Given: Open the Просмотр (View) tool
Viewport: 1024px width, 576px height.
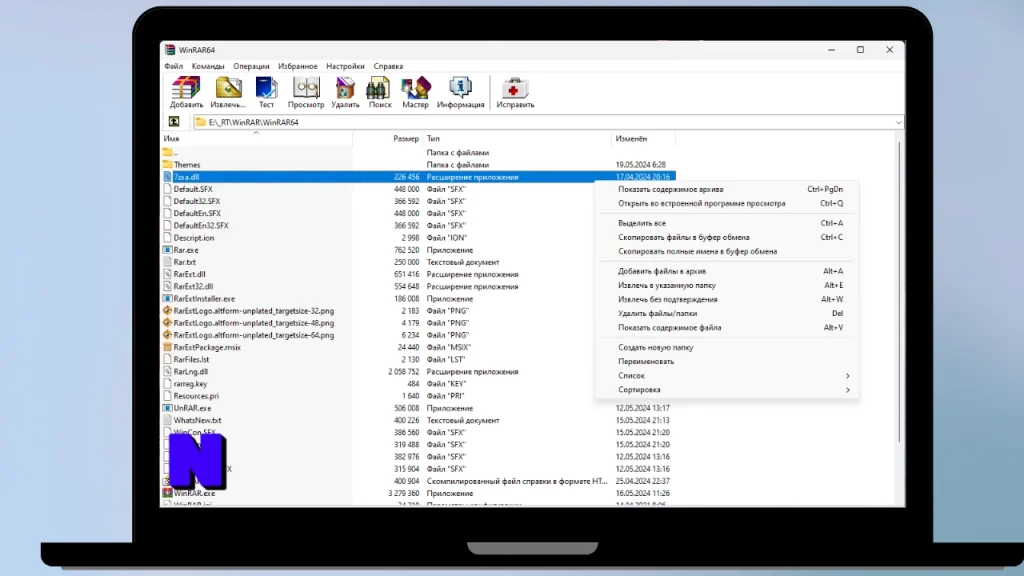Looking at the screenshot, I should pos(306,92).
